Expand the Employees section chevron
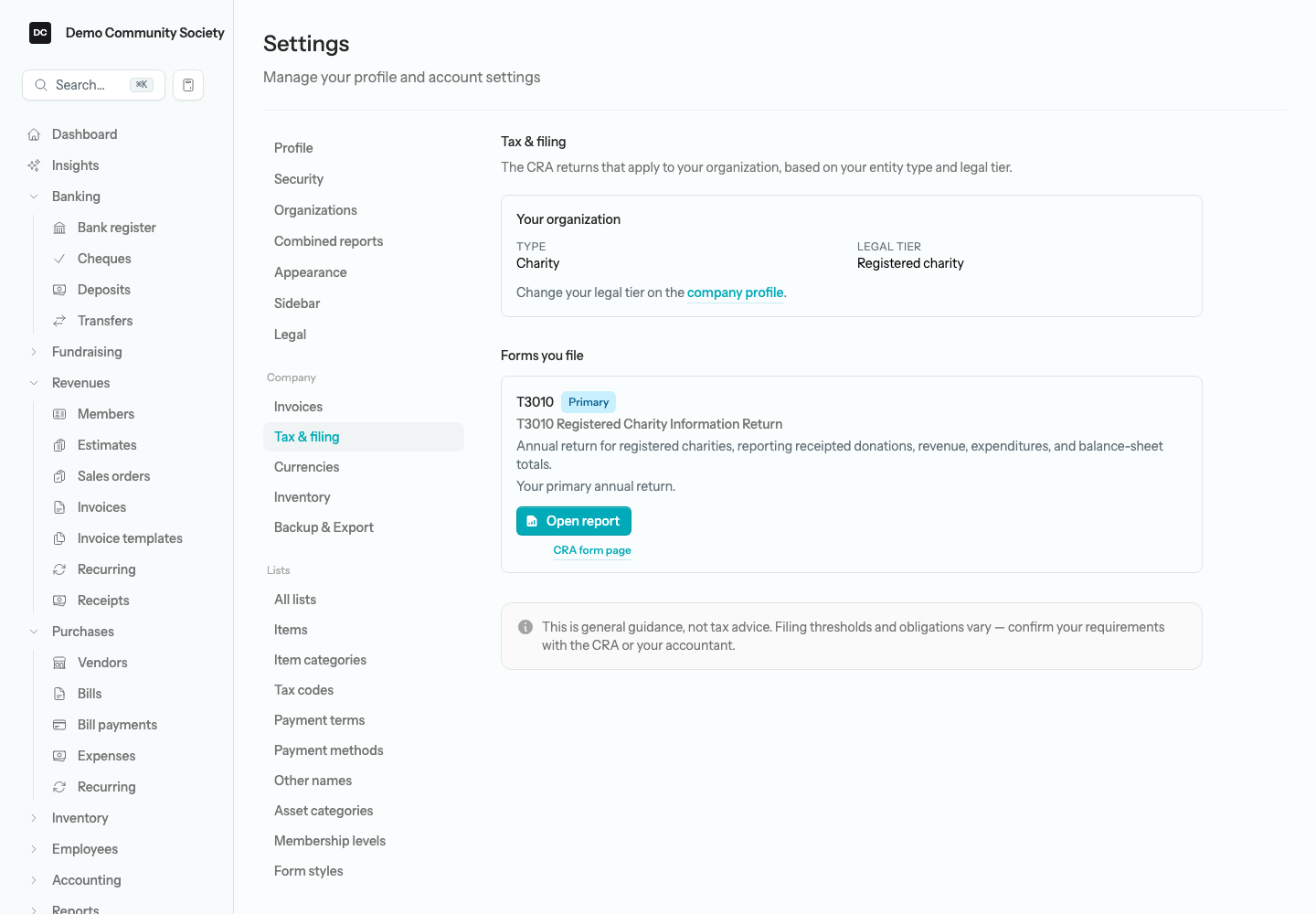The height and width of the screenshot is (914, 1316). click(x=34, y=849)
